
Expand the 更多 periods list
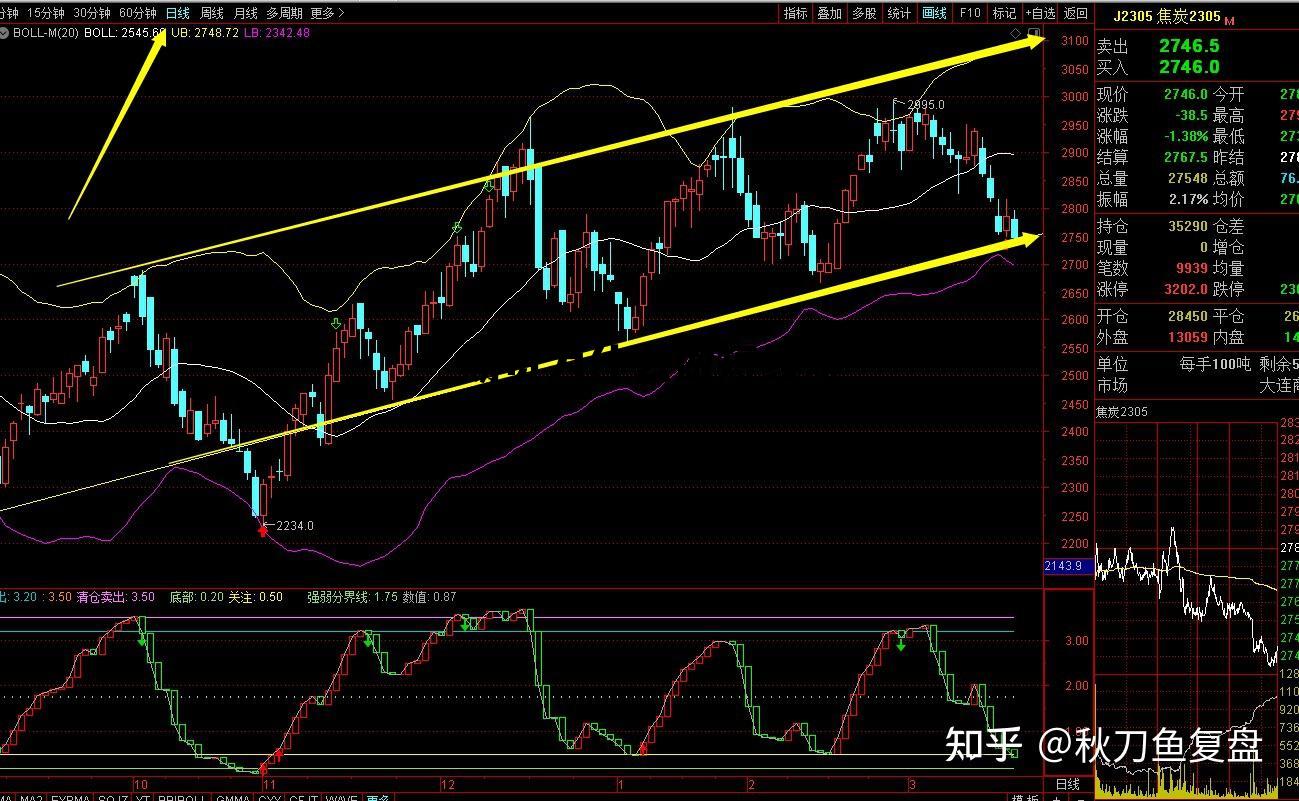click(327, 13)
